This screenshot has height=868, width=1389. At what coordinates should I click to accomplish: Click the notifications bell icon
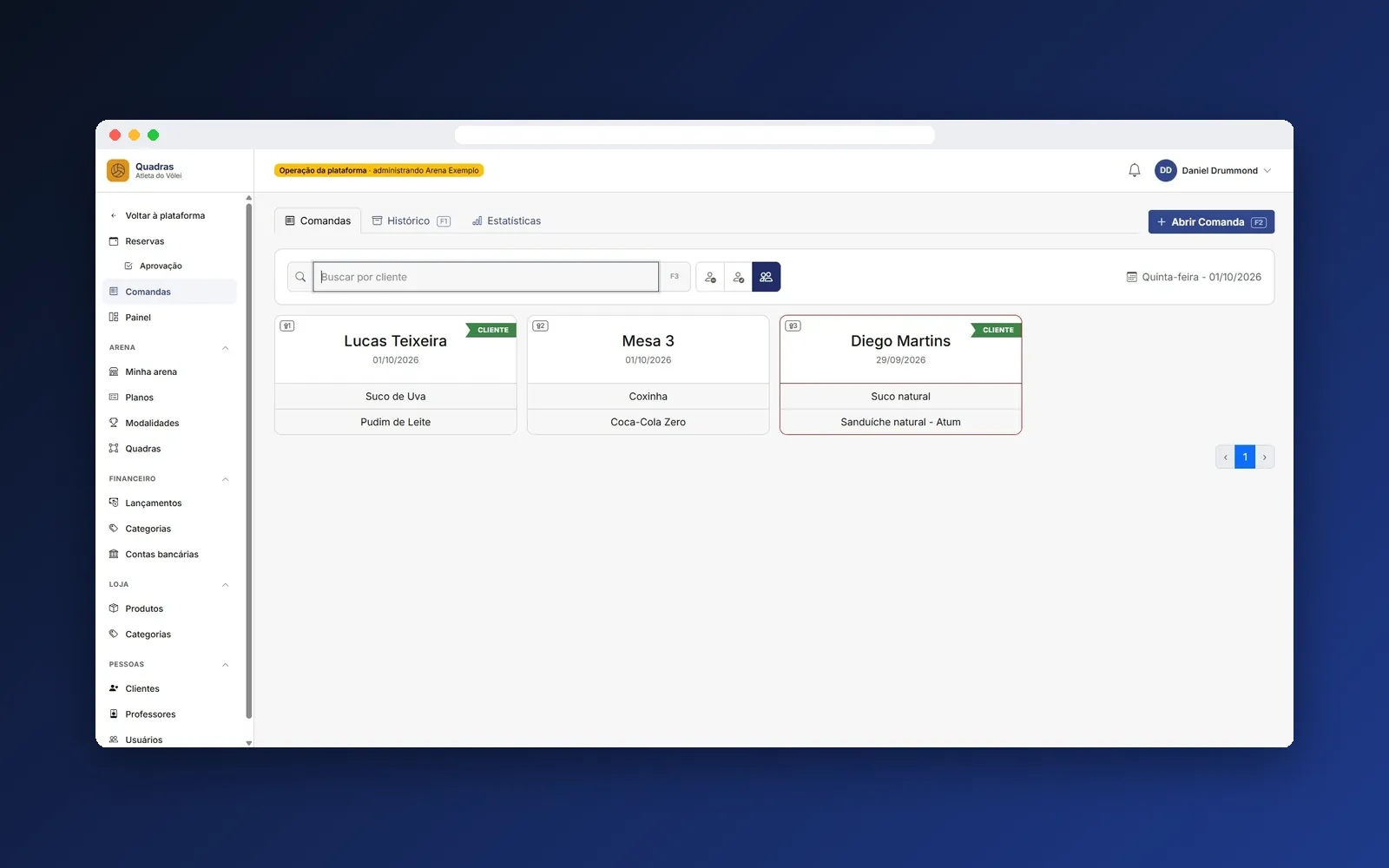[1134, 170]
